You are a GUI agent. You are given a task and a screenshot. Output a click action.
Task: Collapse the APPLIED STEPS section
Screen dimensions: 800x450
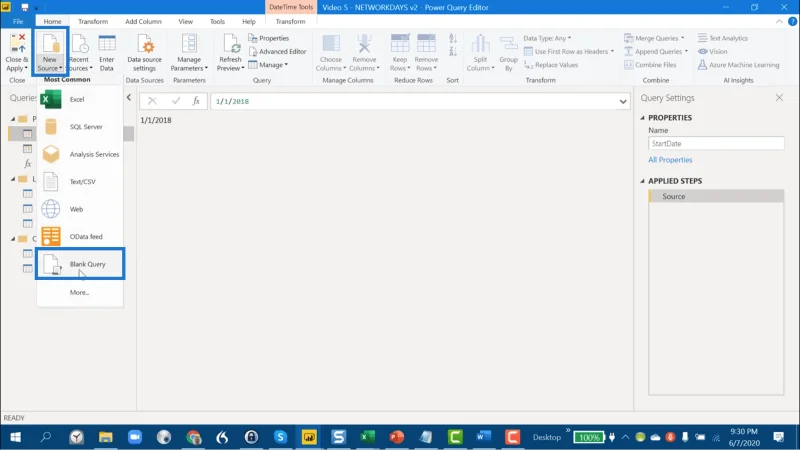[x=642, y=181]
